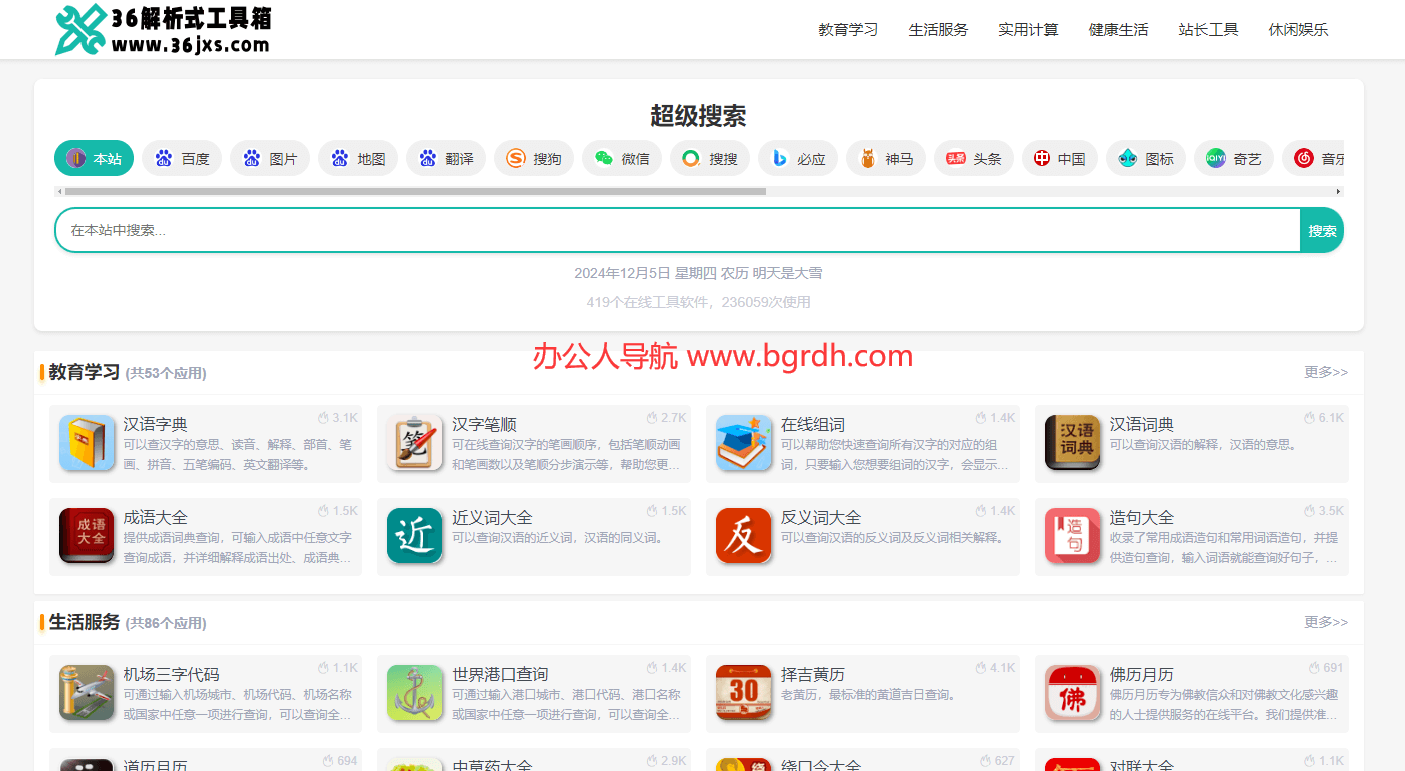Open the 近义词大全 green 近 icon
Viewport: 1405px width, 771px height.
pyautogui.click(x=415, y=536)
